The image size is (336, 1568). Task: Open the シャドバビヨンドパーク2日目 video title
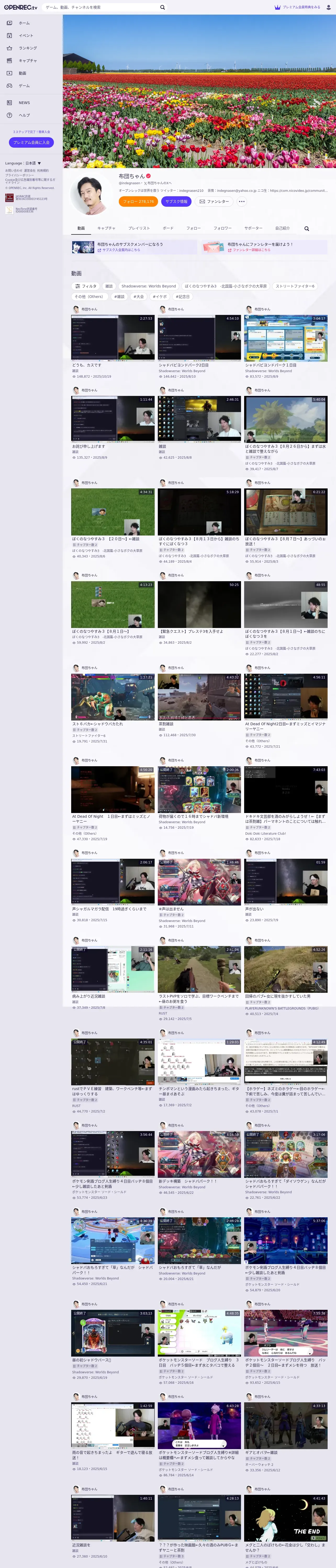[183, 365]
